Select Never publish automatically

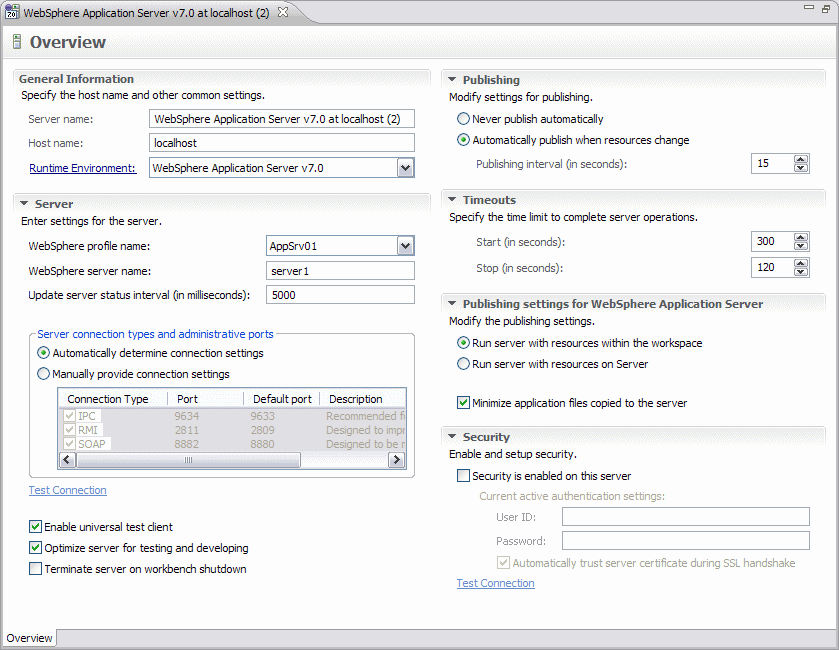(x=463, y=119)
